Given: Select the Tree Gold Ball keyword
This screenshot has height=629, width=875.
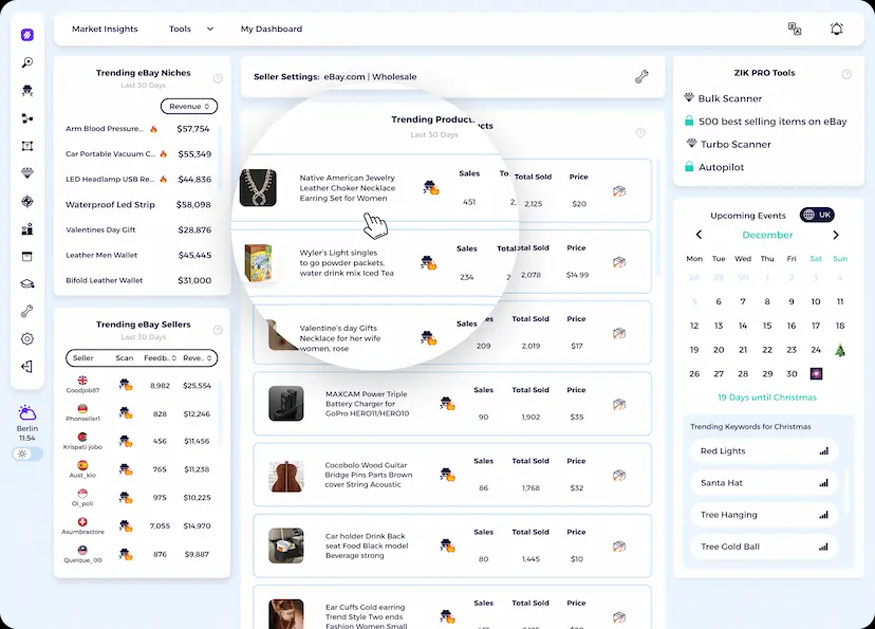Looking at the screenshot, I should (765, 546).
